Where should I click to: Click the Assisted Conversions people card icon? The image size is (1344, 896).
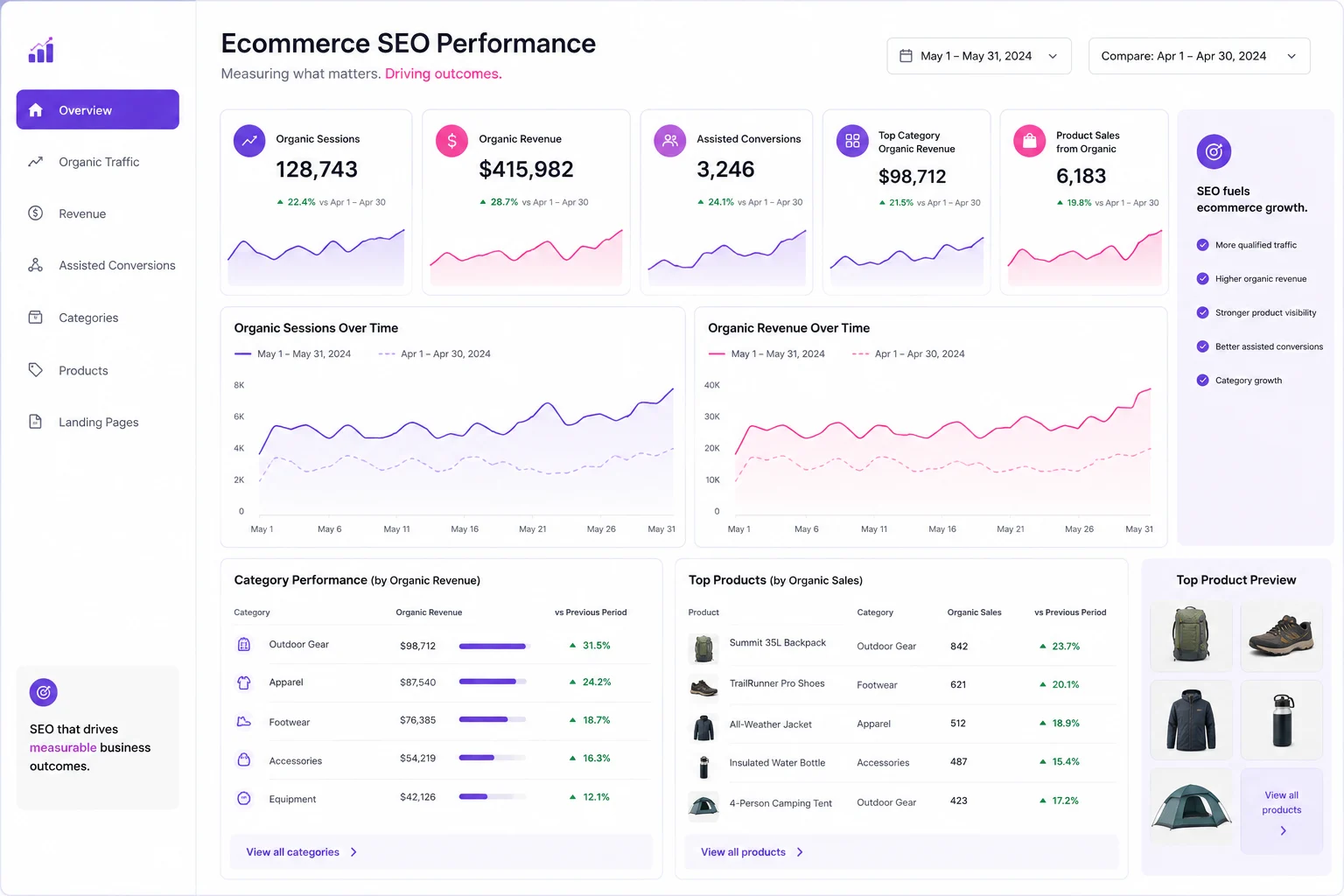[670, 141]
